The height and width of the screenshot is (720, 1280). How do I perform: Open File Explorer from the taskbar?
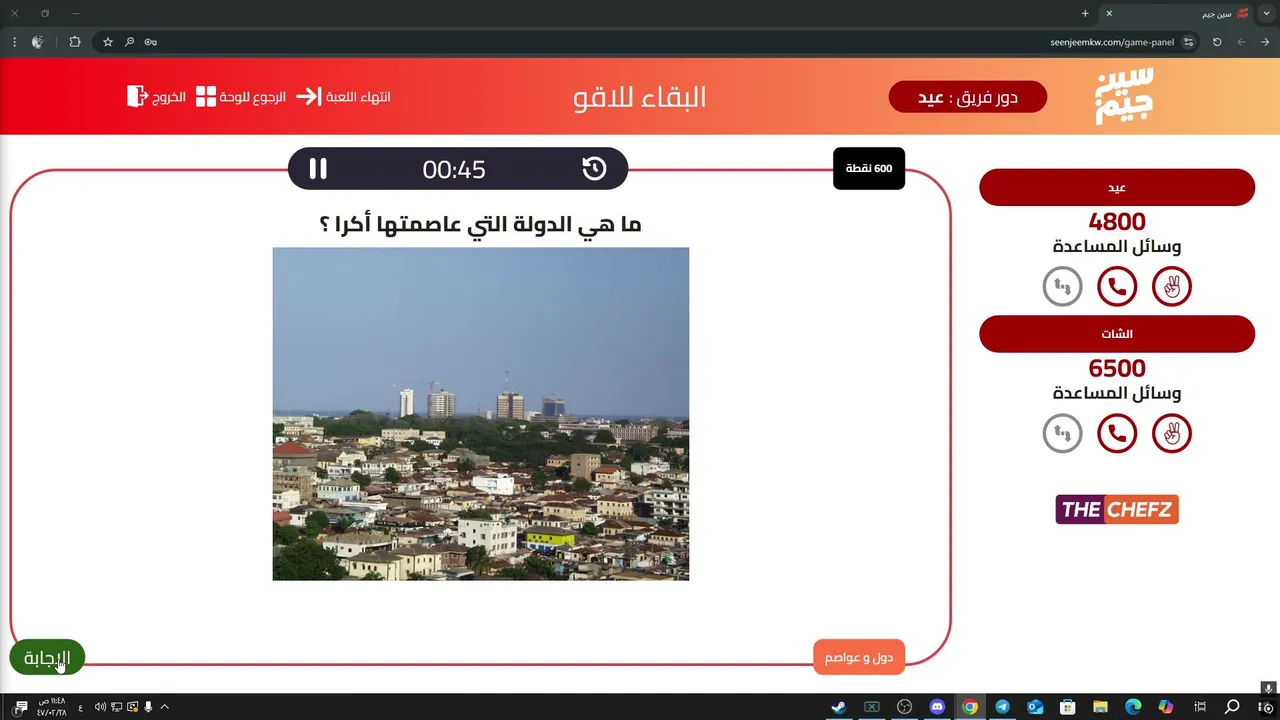tap(1100, 707)
